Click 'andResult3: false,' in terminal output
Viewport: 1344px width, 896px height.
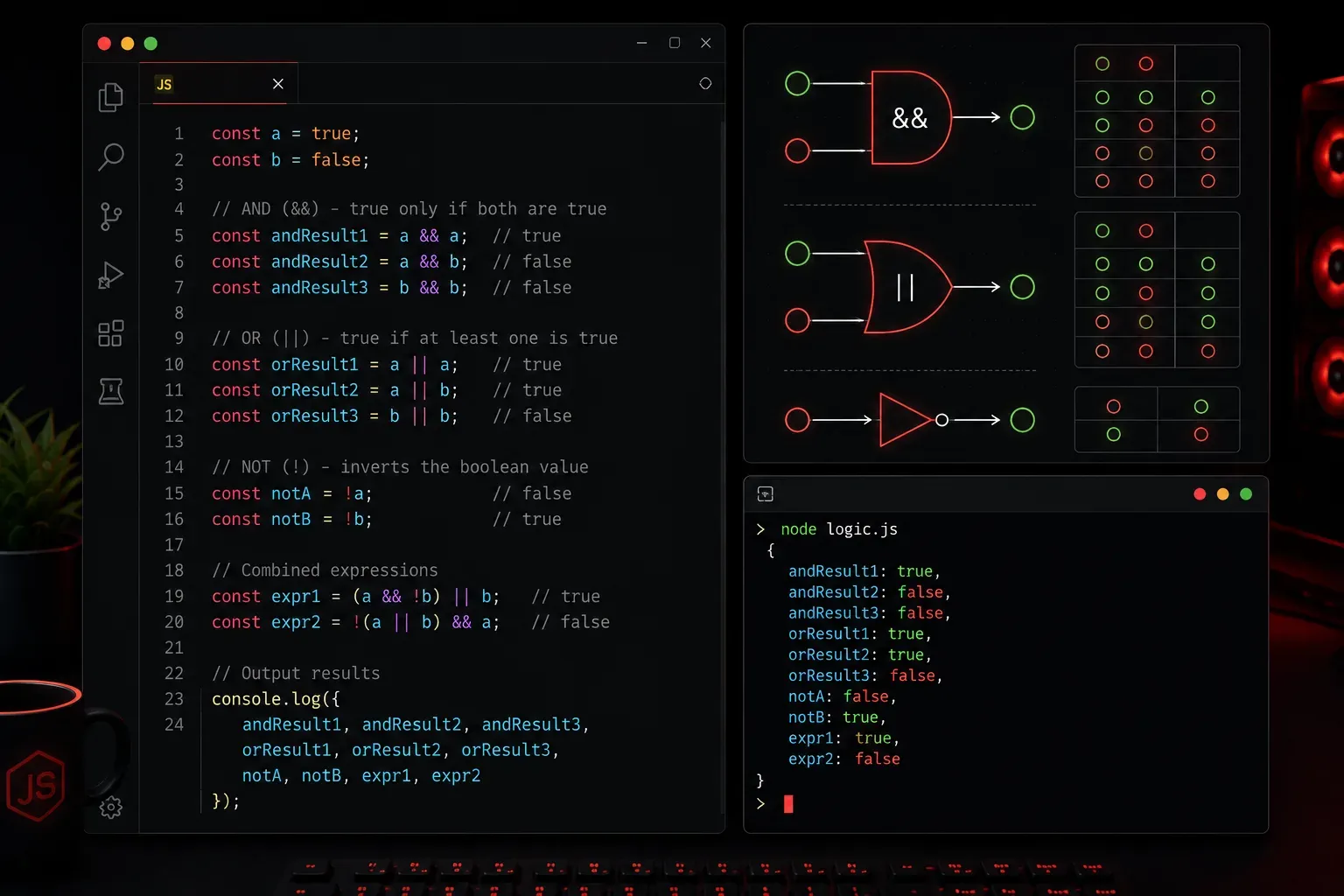coord(870,612)
